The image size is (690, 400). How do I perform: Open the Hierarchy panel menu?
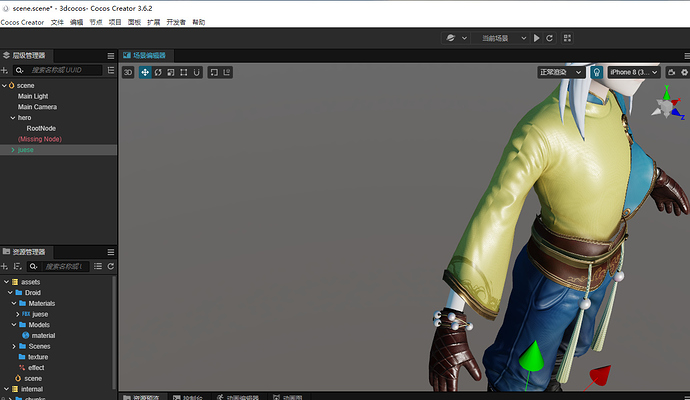[110, 56]
